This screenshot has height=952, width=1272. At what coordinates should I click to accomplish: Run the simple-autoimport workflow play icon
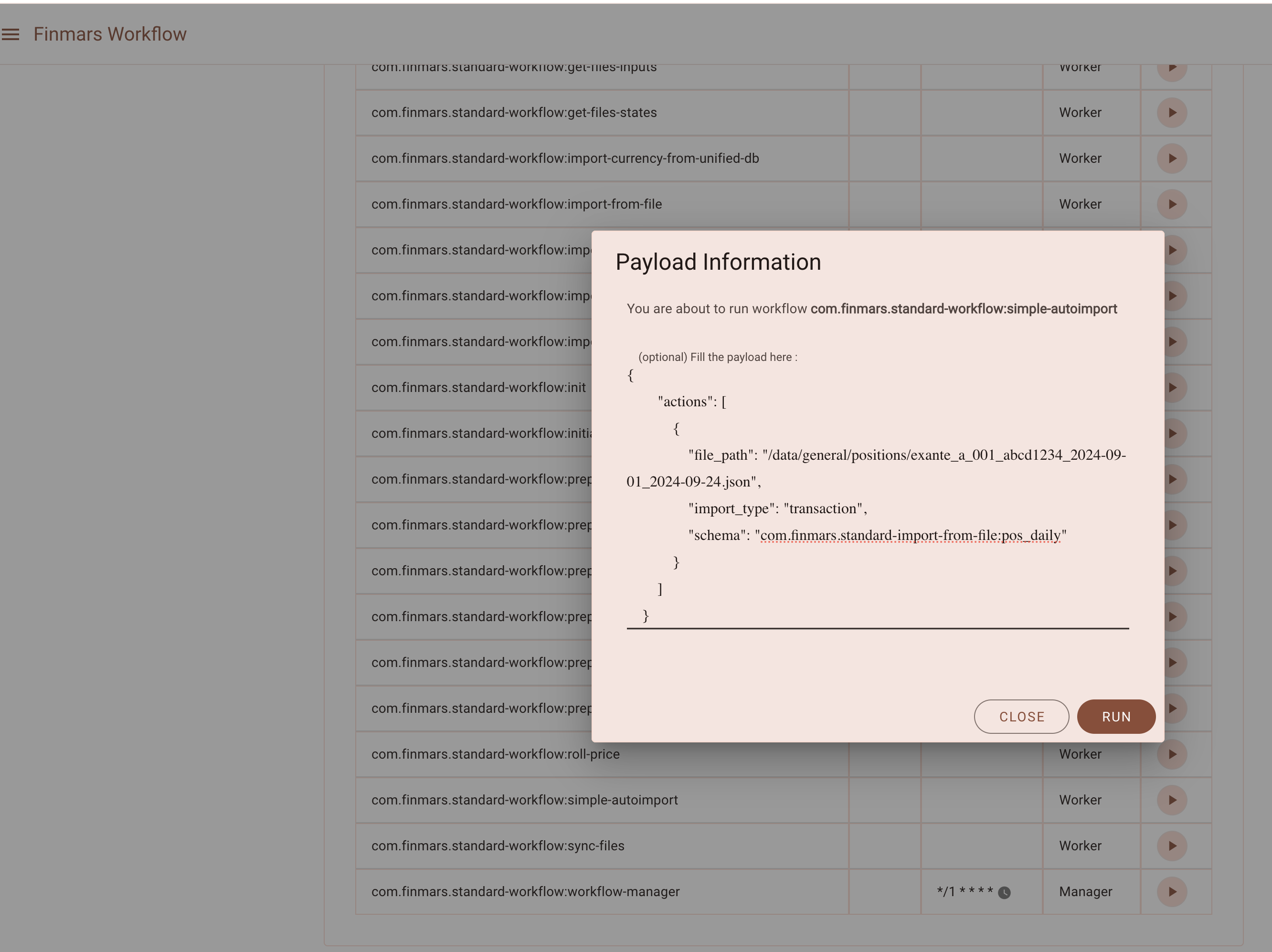pos(1172,800)
